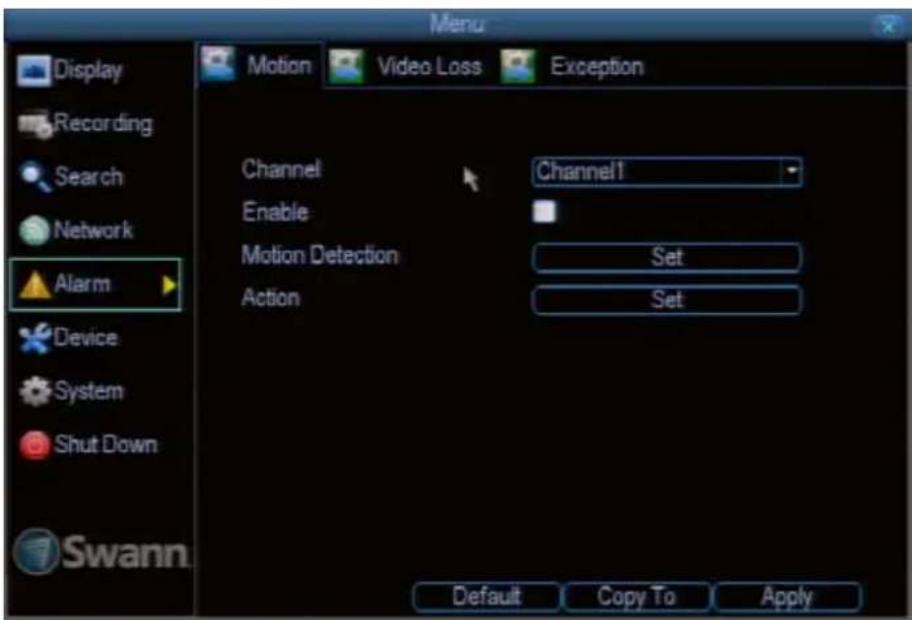Screen dimensions: 912x620
Task: Switch to the Motion tab
Action: tap(259, 65)
